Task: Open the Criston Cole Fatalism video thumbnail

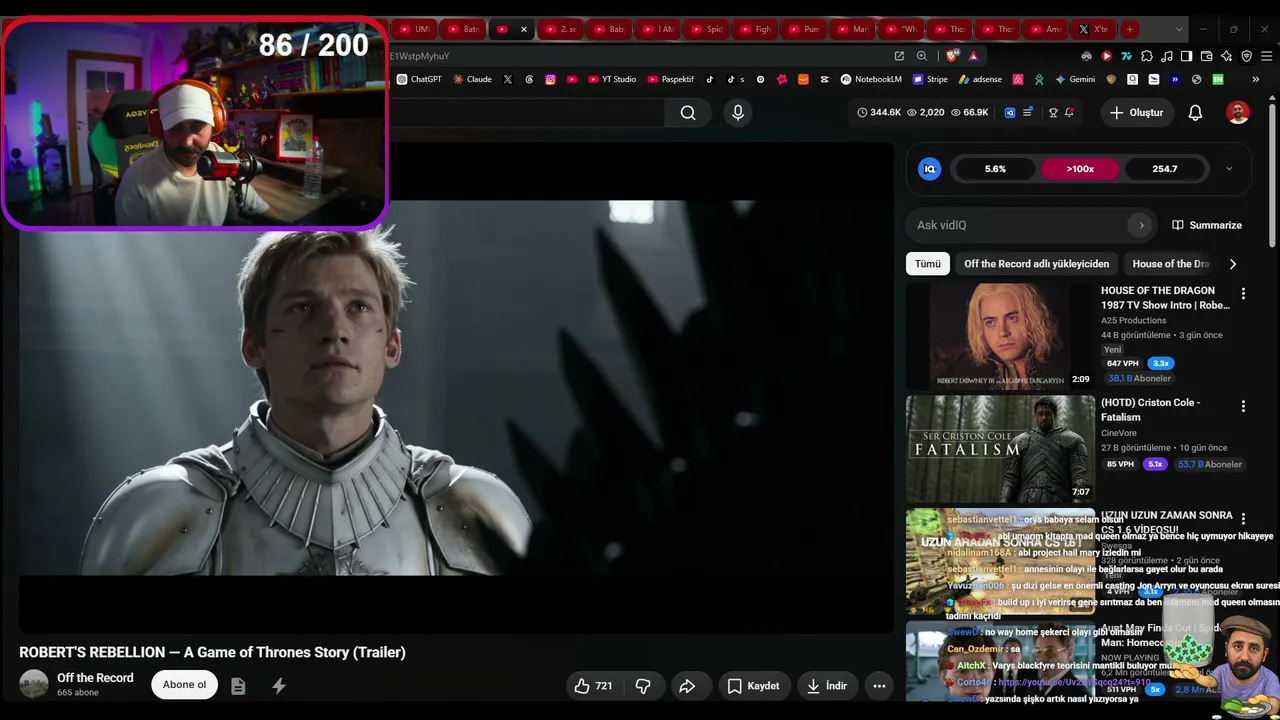Action: pos(1001,449)
